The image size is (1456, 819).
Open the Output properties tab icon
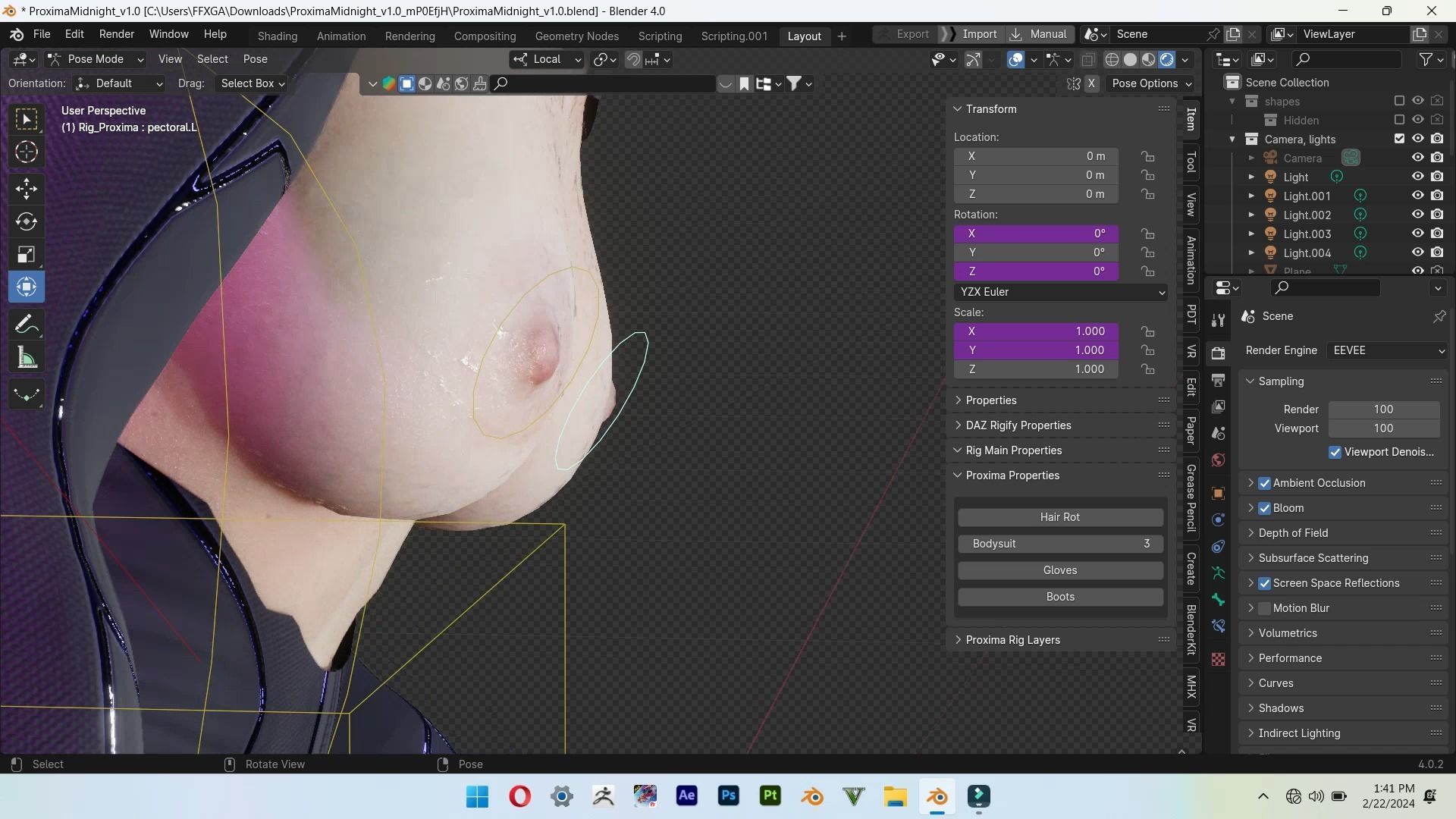pyautogui.click(x=1218, y=380)
